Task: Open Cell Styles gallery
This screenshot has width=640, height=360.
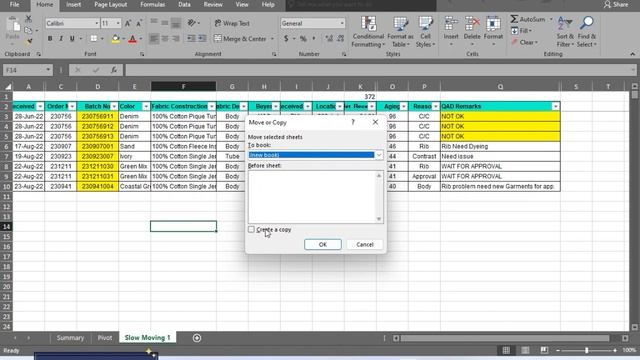Action: tap(425, 32)
